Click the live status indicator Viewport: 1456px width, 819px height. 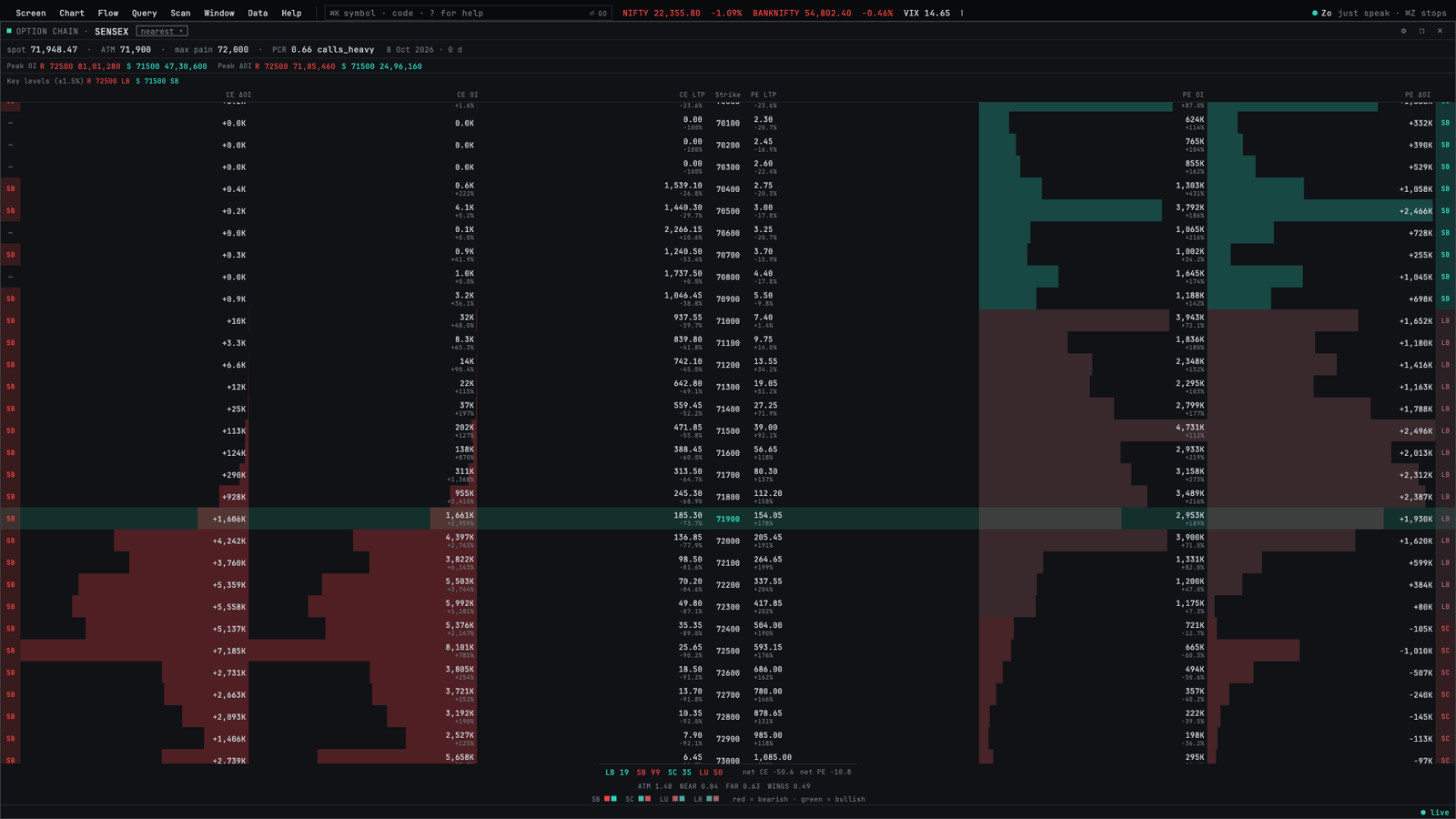click(x=1435, y=812)
